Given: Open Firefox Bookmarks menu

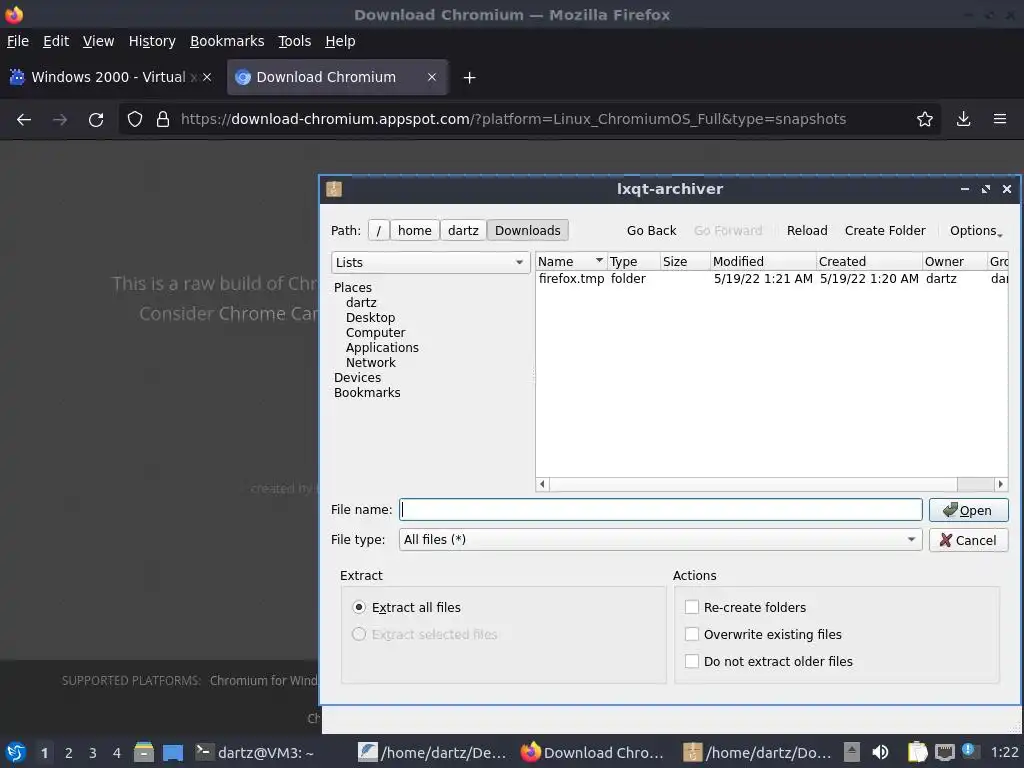Looking at the screenshot, I should (227, 41).
